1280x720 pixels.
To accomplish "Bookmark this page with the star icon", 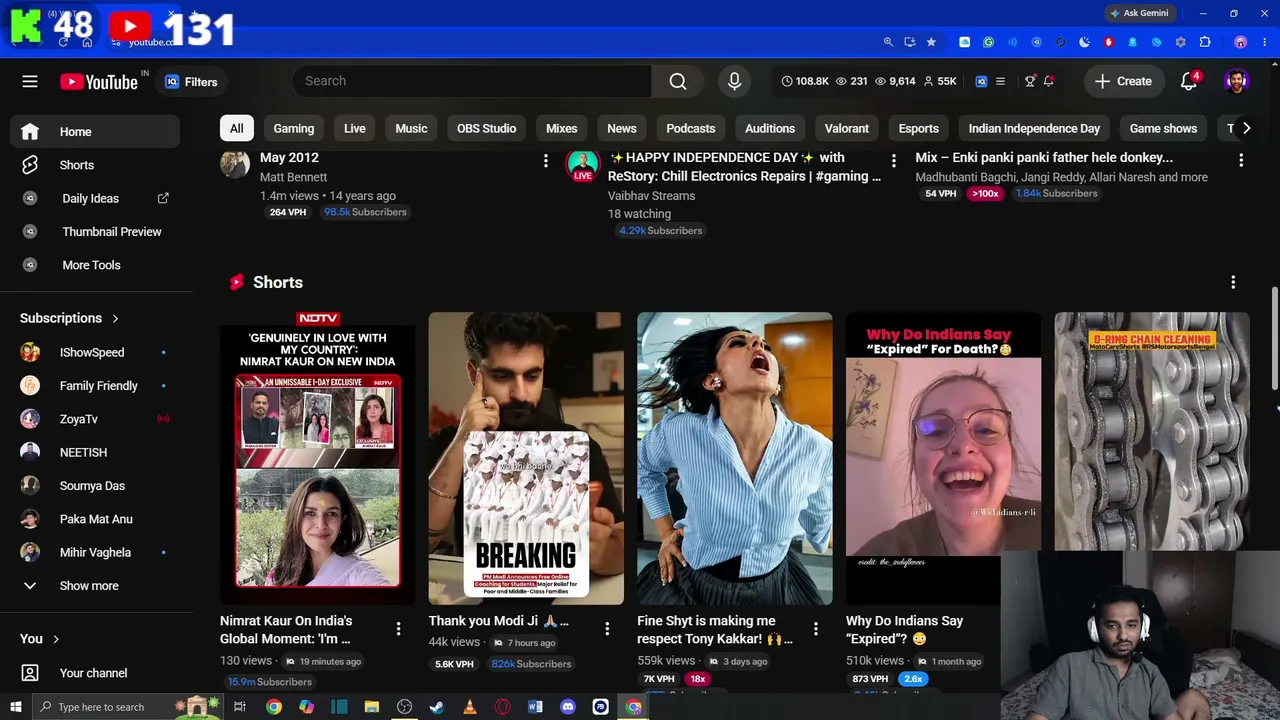I will click(931, 42).
